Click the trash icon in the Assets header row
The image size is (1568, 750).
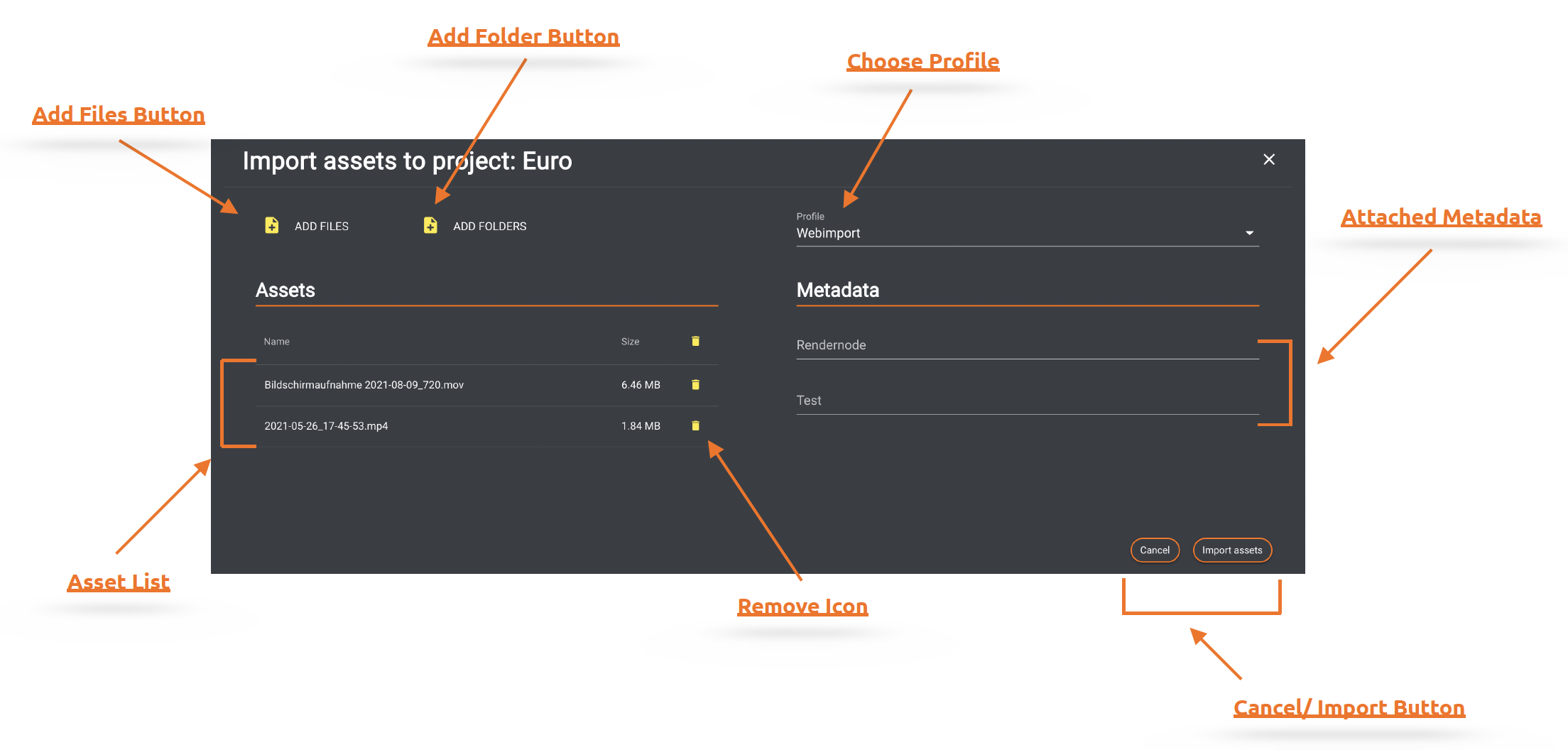(695, 342)
